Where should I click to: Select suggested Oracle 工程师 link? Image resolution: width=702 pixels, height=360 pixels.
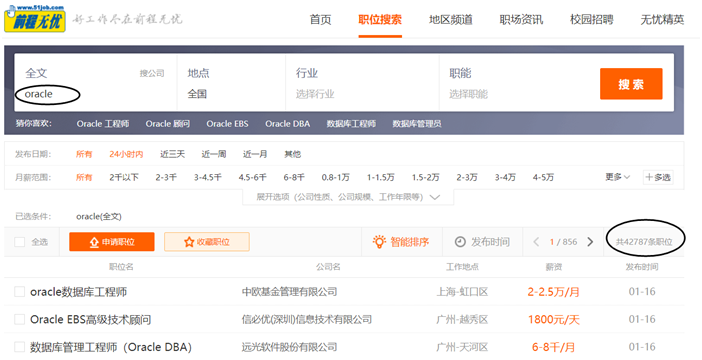click(x=103, y=124)
